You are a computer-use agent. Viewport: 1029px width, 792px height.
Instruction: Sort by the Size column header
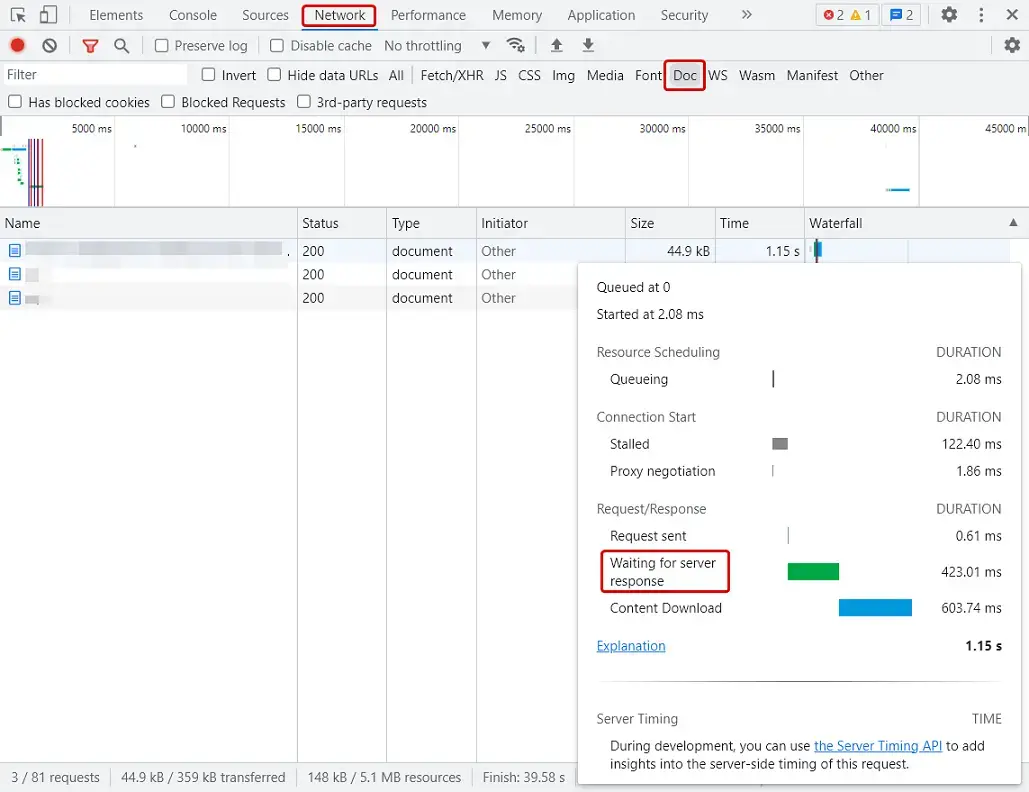[670, 223]
